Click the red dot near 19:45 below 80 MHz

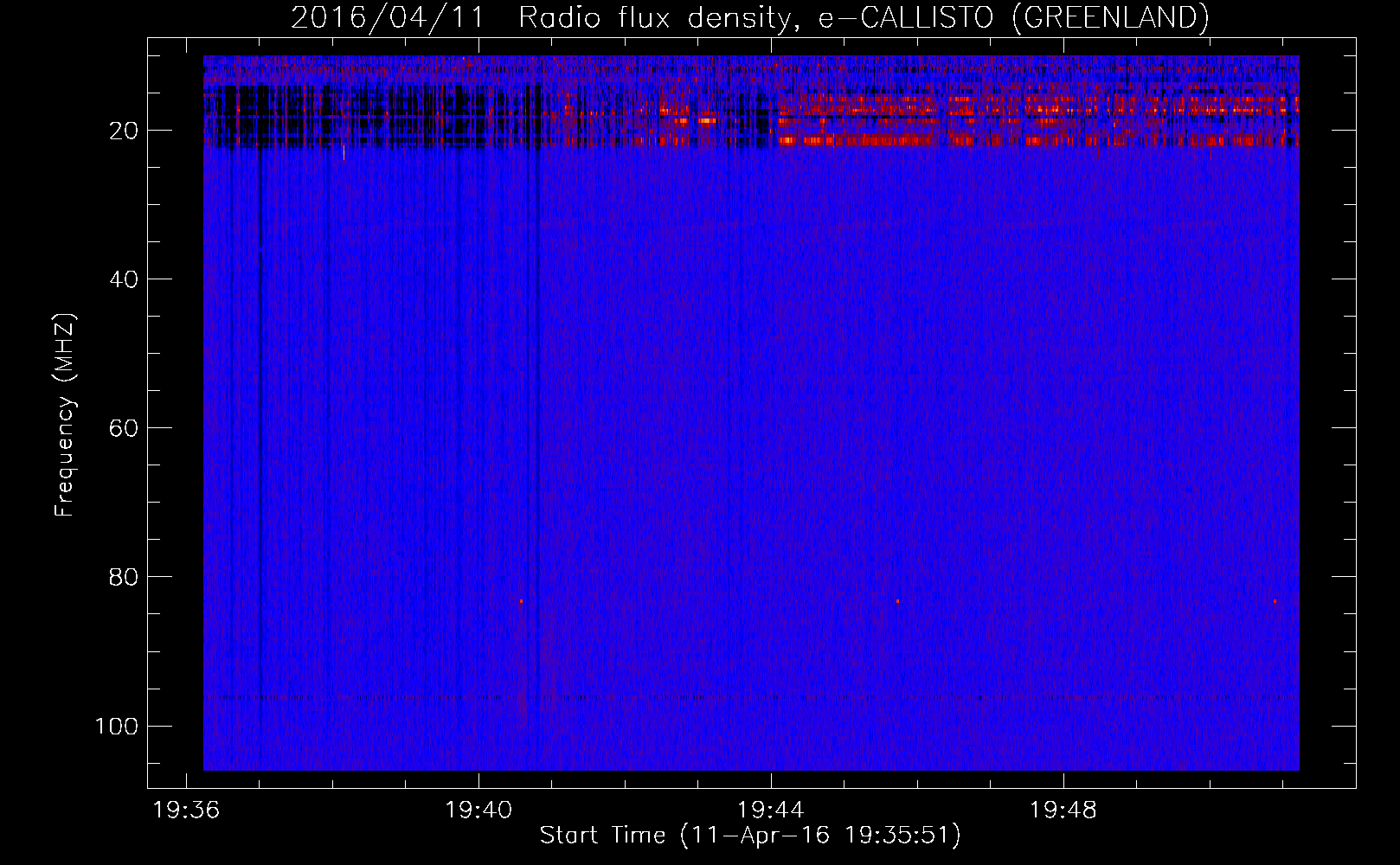(897, 601)
